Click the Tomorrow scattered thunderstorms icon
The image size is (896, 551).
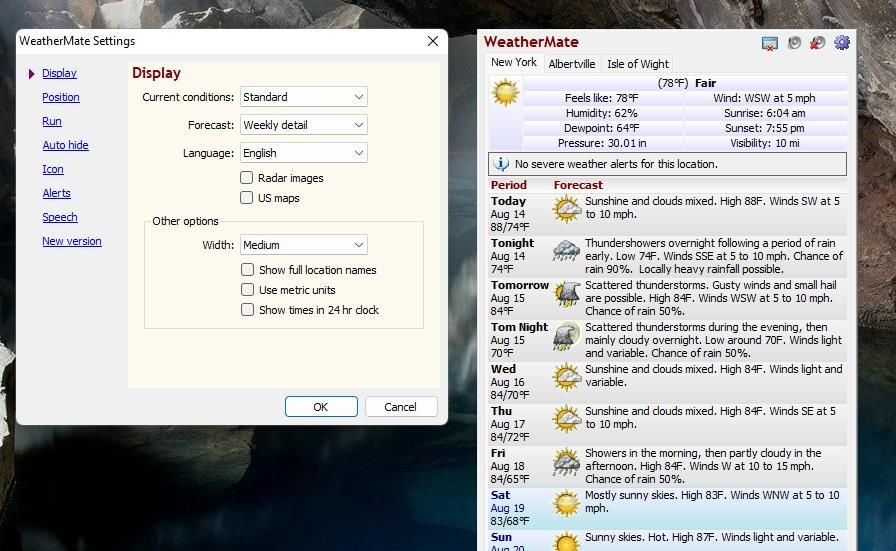(x=566, y=294)
